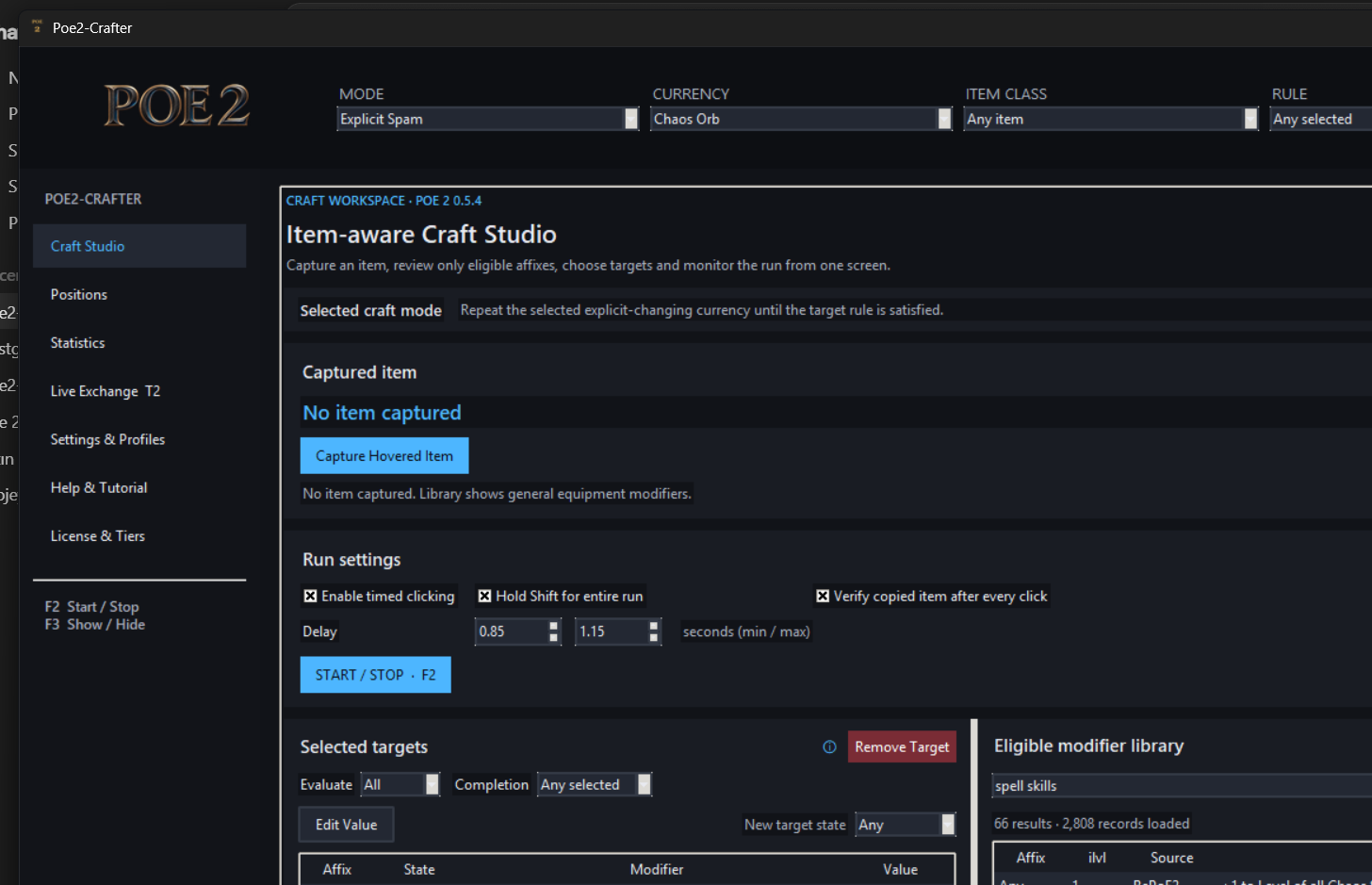Increase the maximum delay with the up arrow

654,625
